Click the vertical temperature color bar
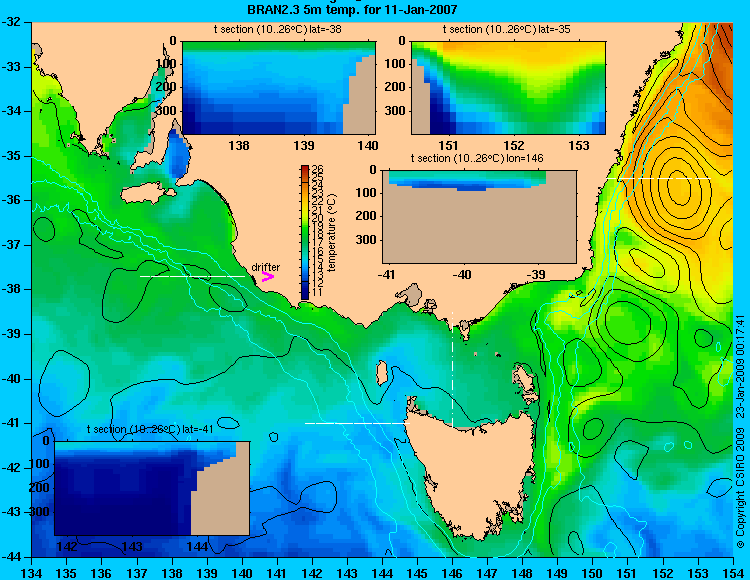The height and width of the screenshot is (580, 750). pyautogui.click(x=305, y=232)
